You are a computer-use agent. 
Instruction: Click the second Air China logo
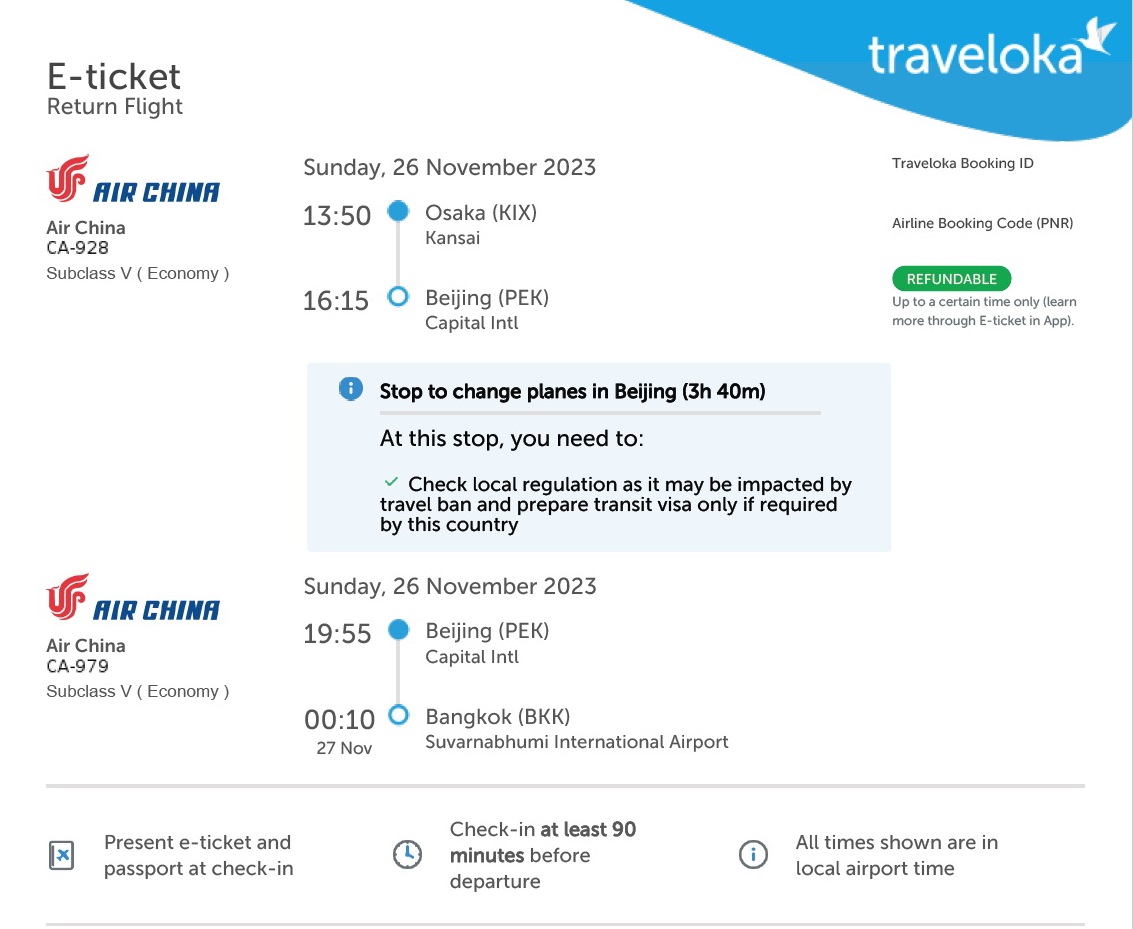click(133, 597)
